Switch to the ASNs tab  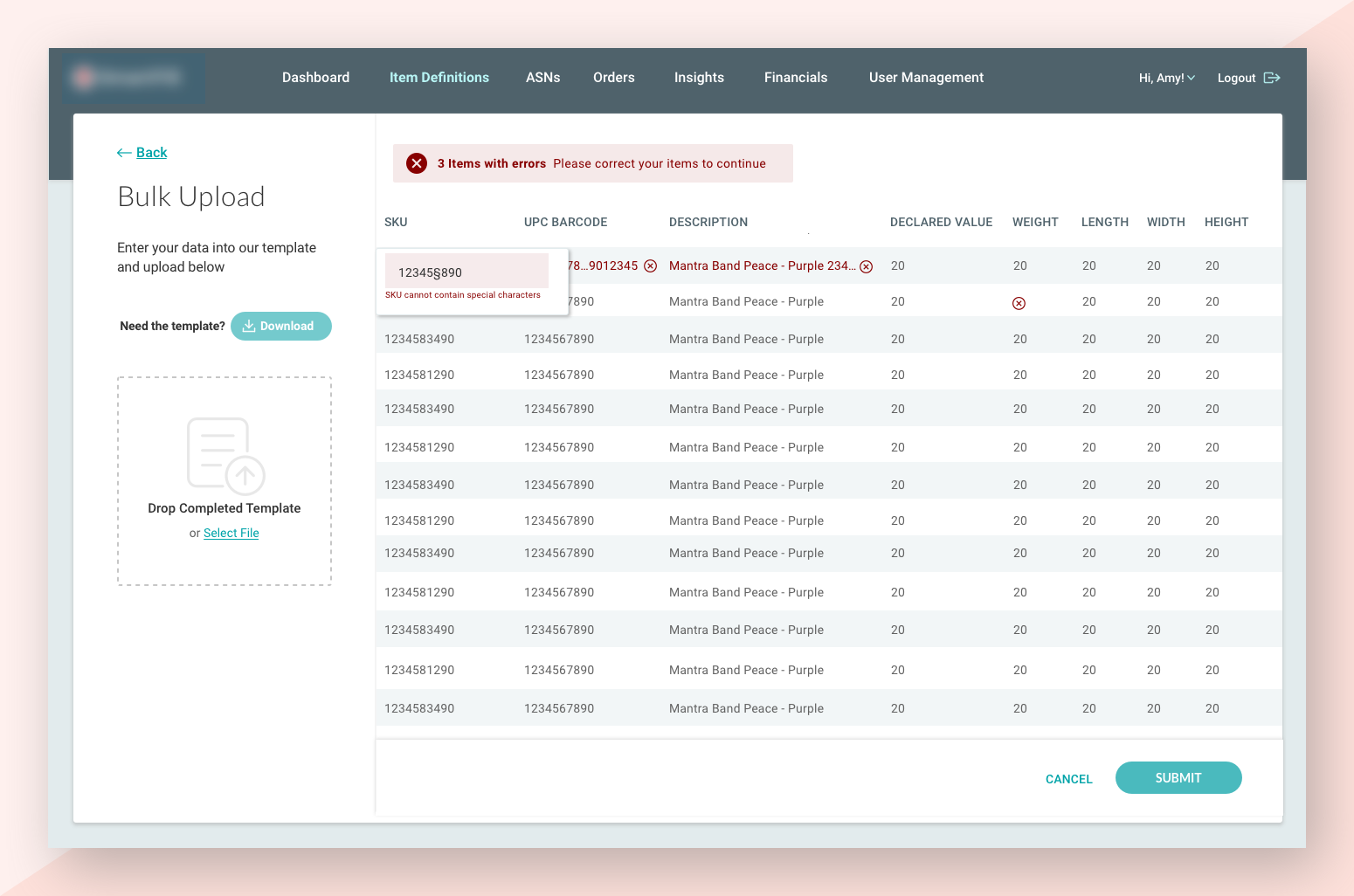tap(542, 78)
